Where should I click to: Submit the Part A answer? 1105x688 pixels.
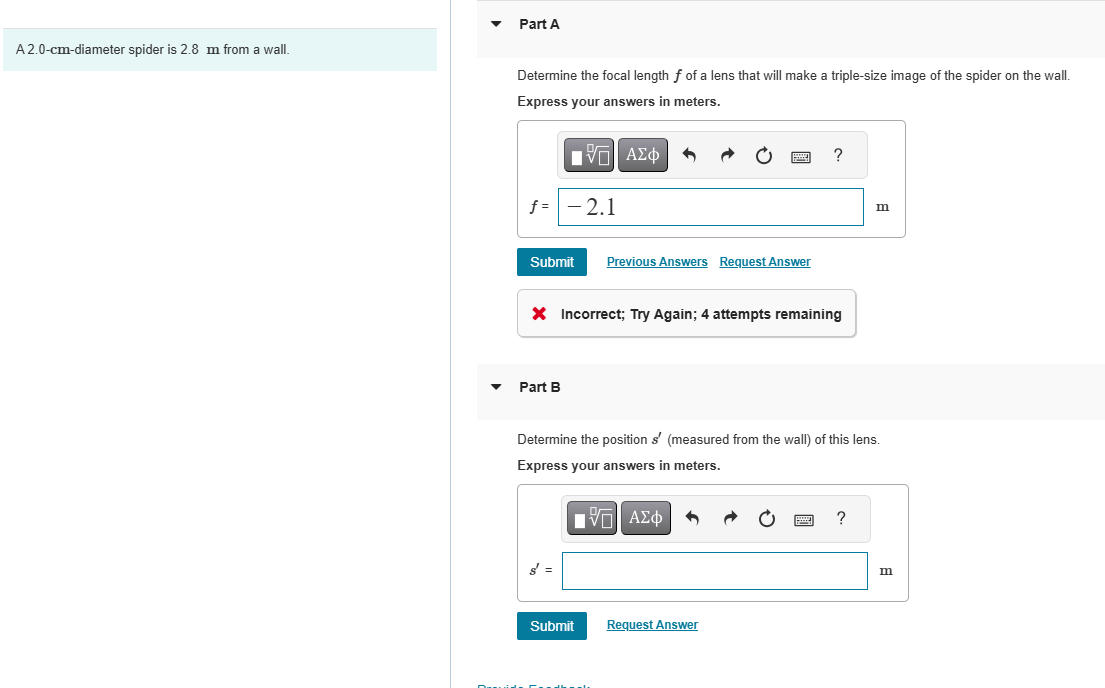click(551, 261)
